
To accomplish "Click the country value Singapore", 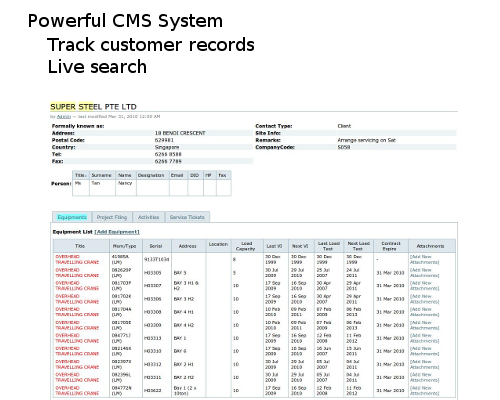I will [x=167, y=147].
